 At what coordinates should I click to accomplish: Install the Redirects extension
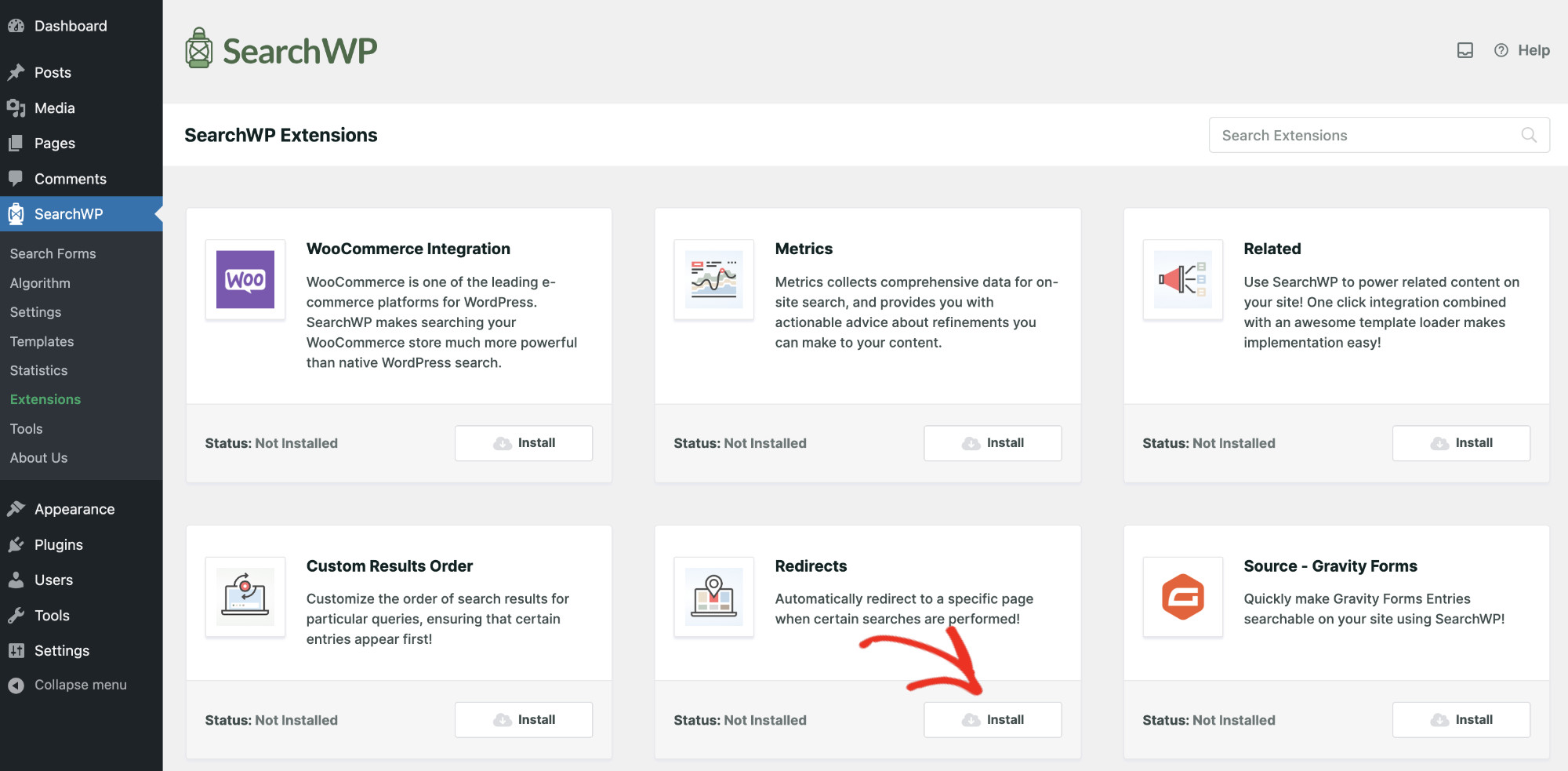[993, 718]
